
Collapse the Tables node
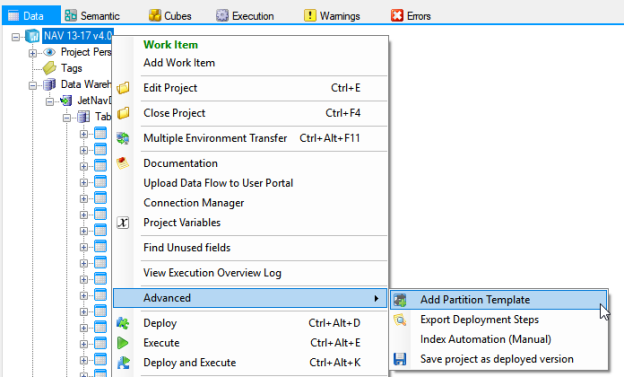pyautogui.click(x=66, y=117)
